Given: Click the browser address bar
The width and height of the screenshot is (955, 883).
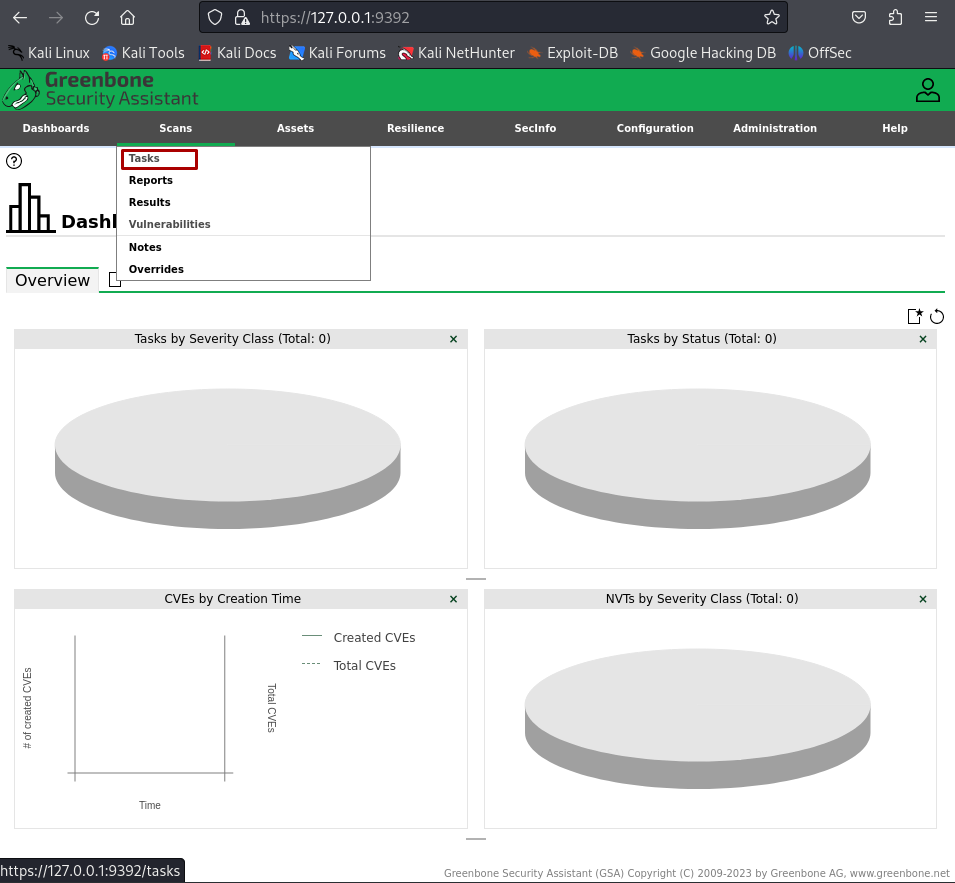Looking at the screenshot, I should tap(500, 17).
